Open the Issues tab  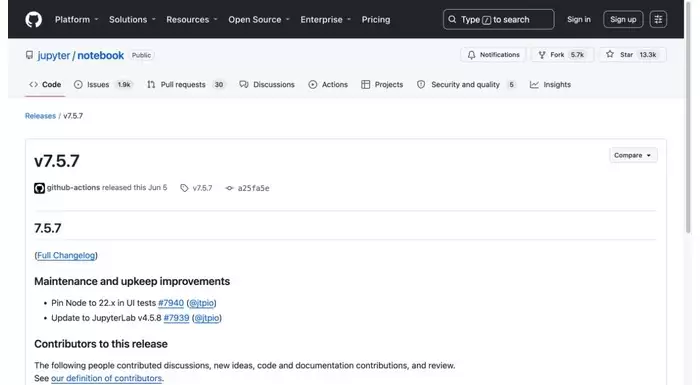click(103, 84)
